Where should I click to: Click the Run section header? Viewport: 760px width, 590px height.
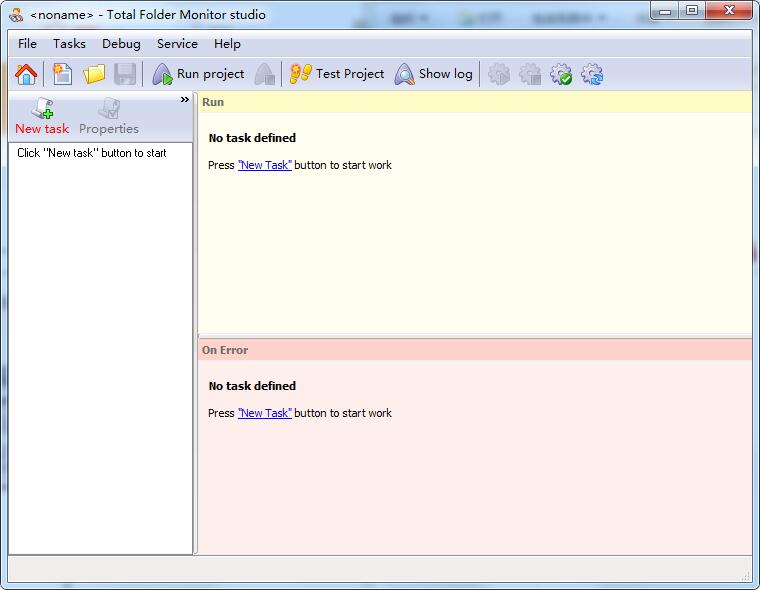[475, 102]
